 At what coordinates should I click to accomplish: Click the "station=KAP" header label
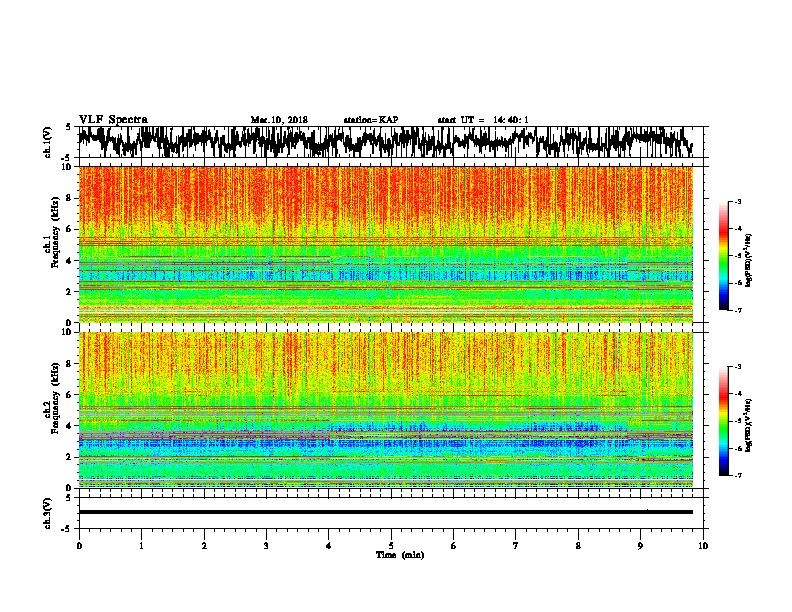click(371, 120)
